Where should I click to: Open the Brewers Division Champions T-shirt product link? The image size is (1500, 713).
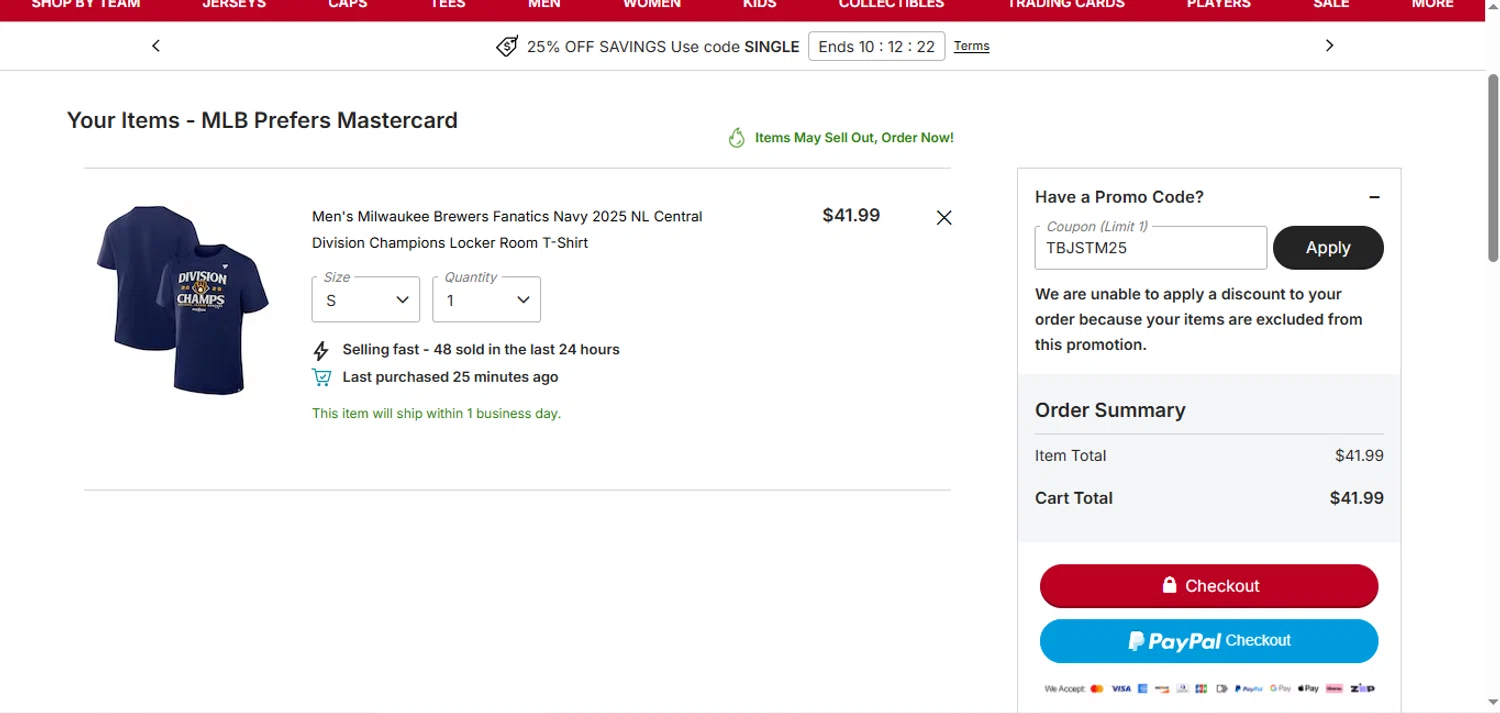click(507, 229)
